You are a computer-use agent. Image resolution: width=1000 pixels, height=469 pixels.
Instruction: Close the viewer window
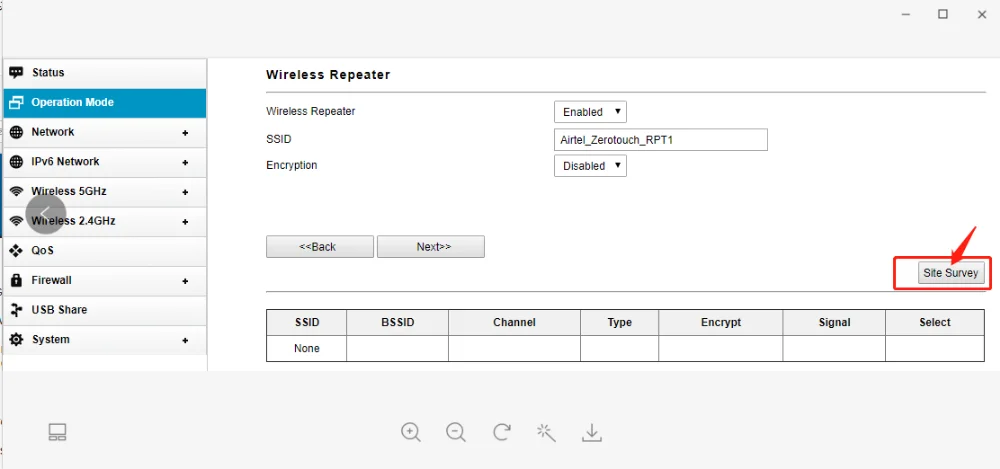tap(982, 14)
